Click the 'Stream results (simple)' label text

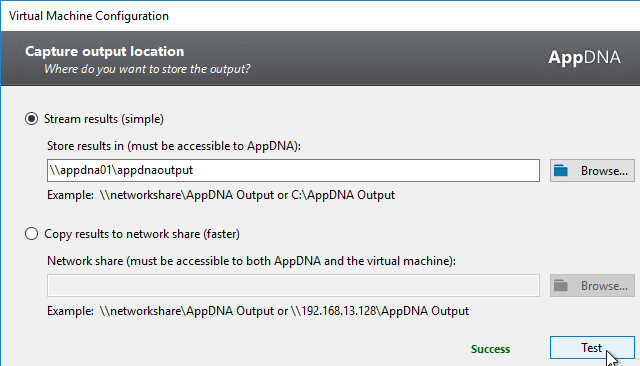click(104, 119)
